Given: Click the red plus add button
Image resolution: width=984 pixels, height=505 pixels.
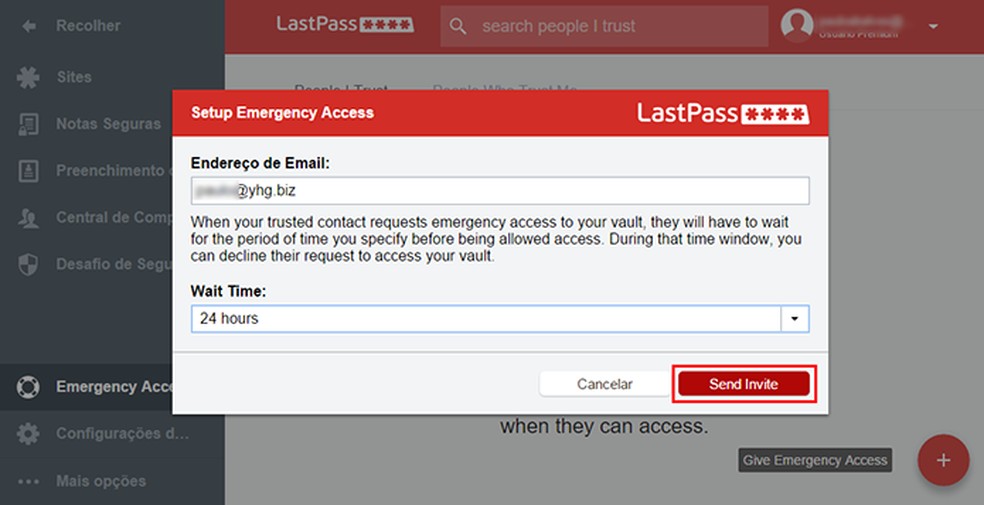Looking at the screenshot, I should click(943, 461).
